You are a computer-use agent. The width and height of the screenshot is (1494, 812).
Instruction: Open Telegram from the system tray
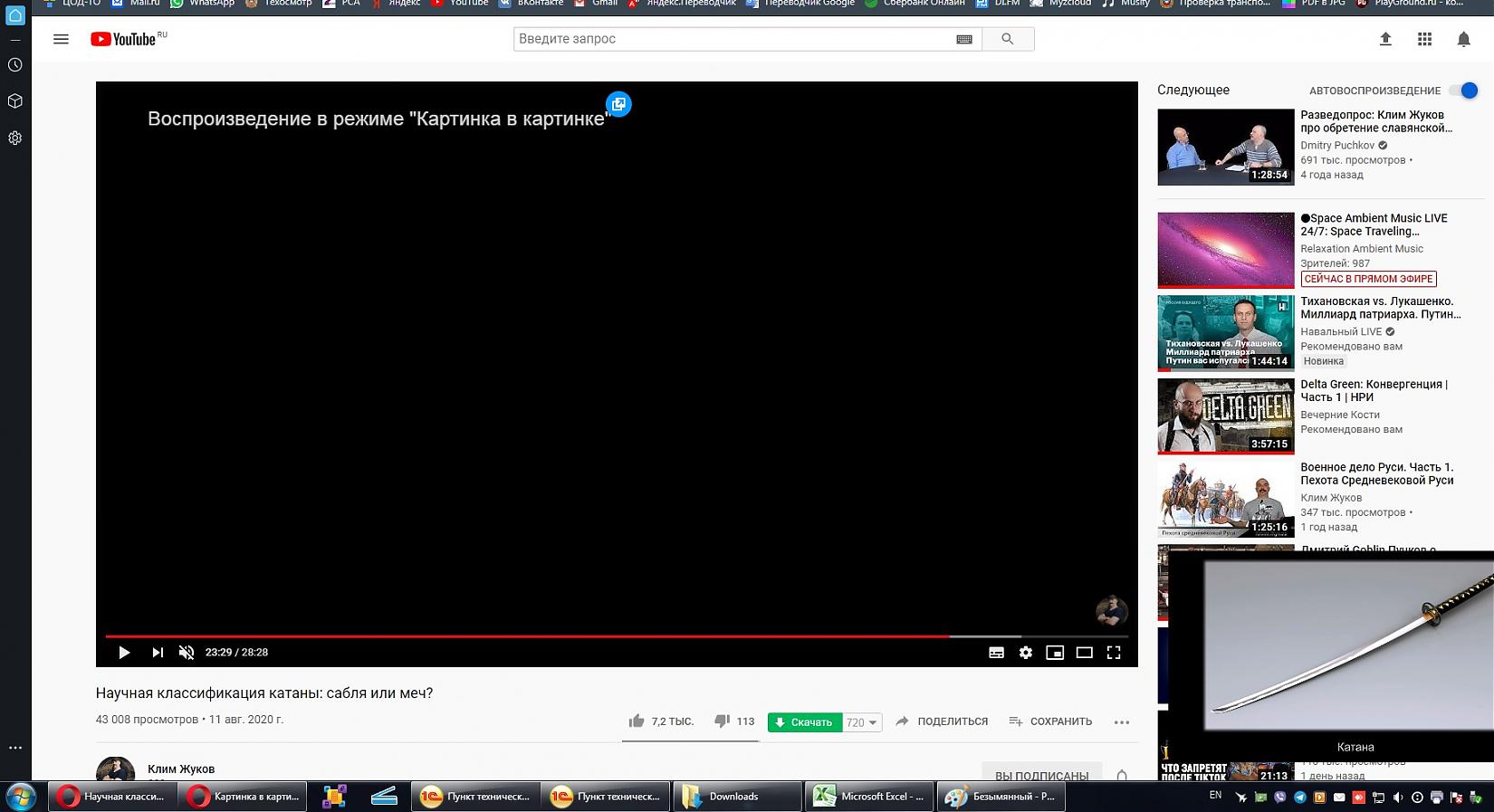1300,798
